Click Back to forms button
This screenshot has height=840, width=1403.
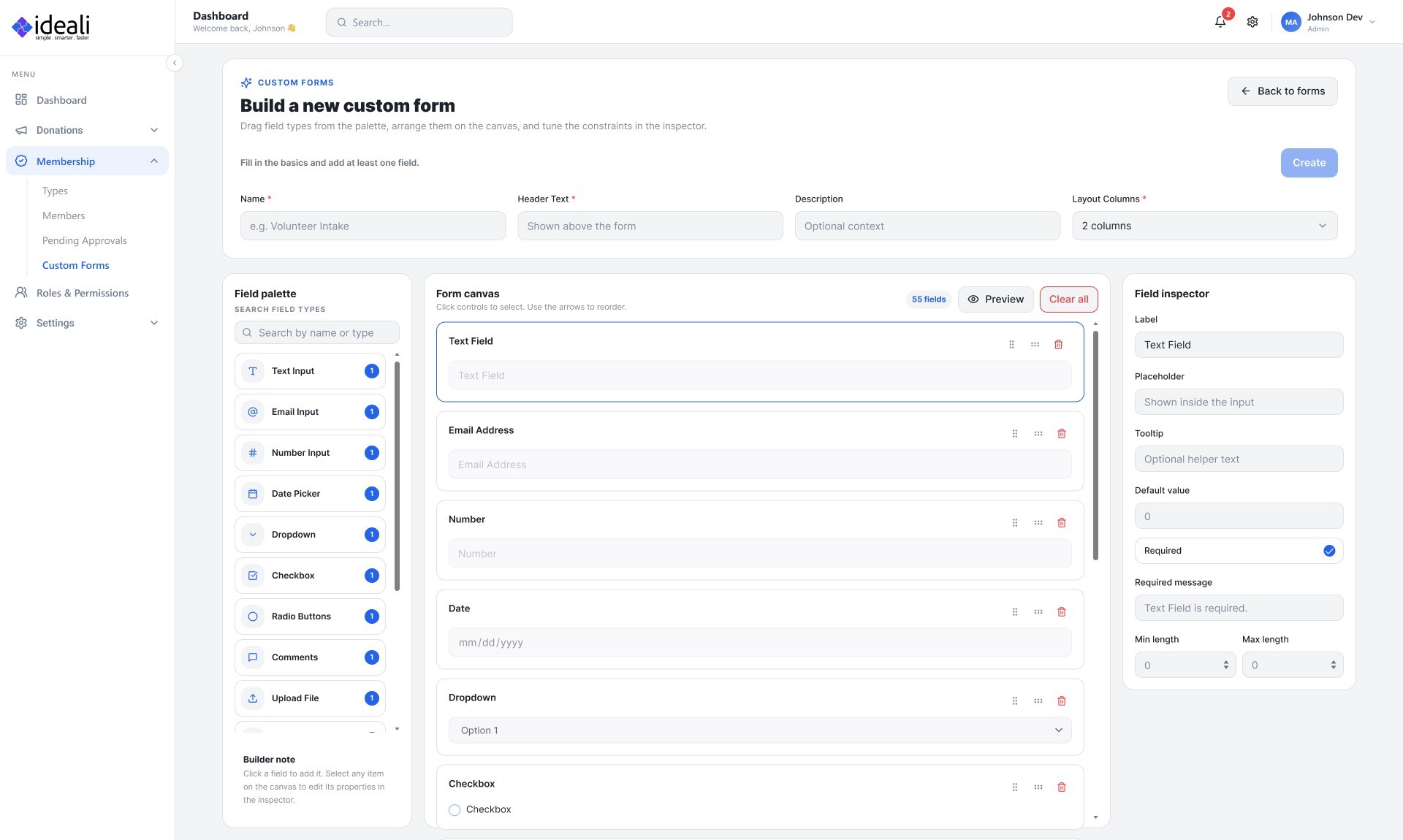tap(1282, 91)
